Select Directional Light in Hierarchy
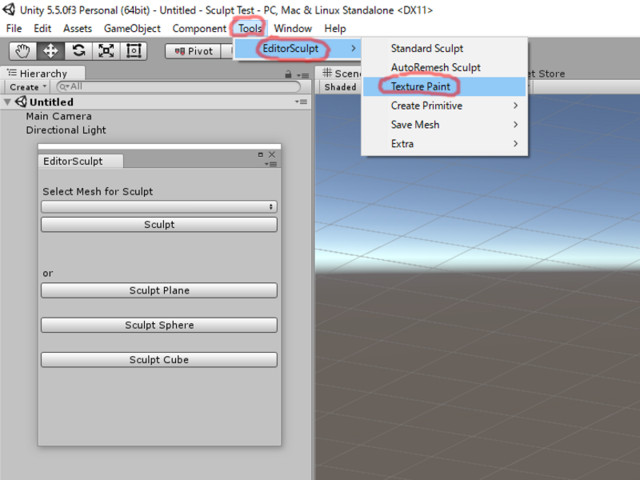Image resolution: width=640 pixels, height=480 pixels. 66,130
